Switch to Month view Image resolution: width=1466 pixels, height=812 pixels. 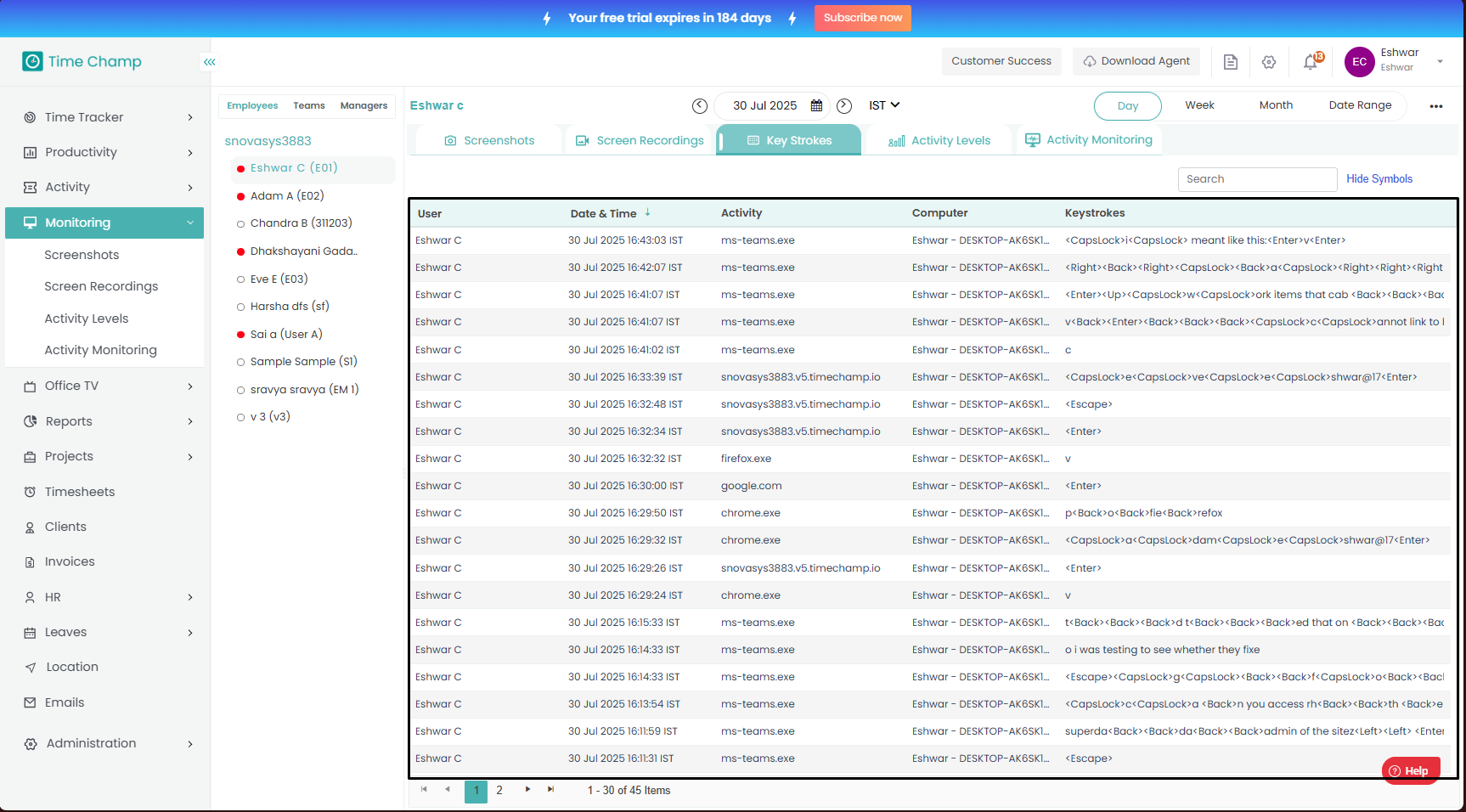click(x=1276, y=105)
